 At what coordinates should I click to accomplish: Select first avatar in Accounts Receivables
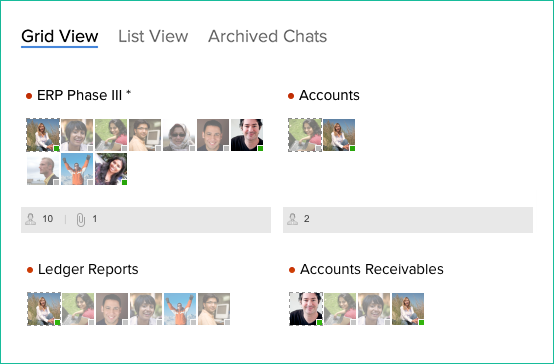click(x=306, y=309)
